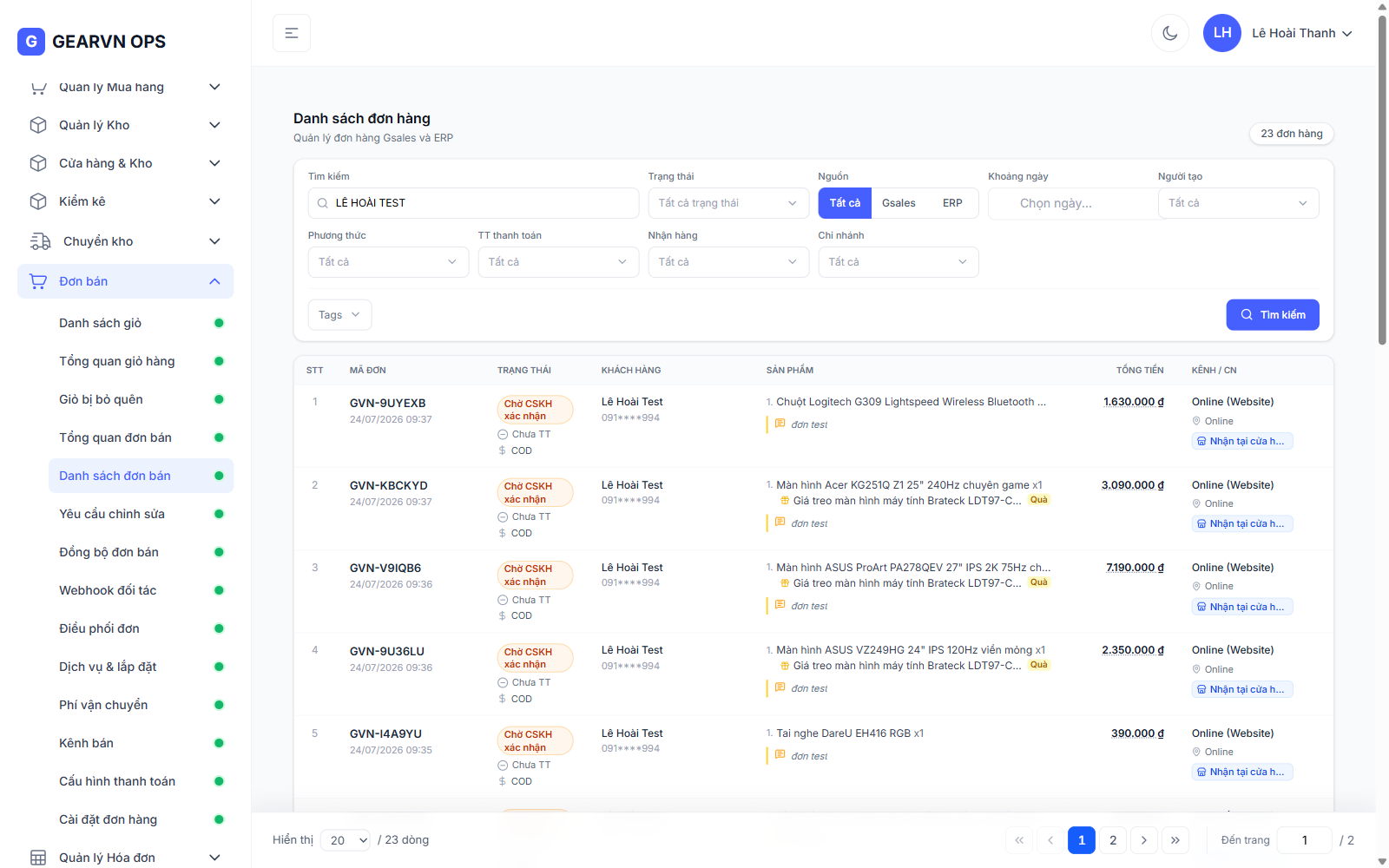Select Tất cả source filter

coord(845,203)
